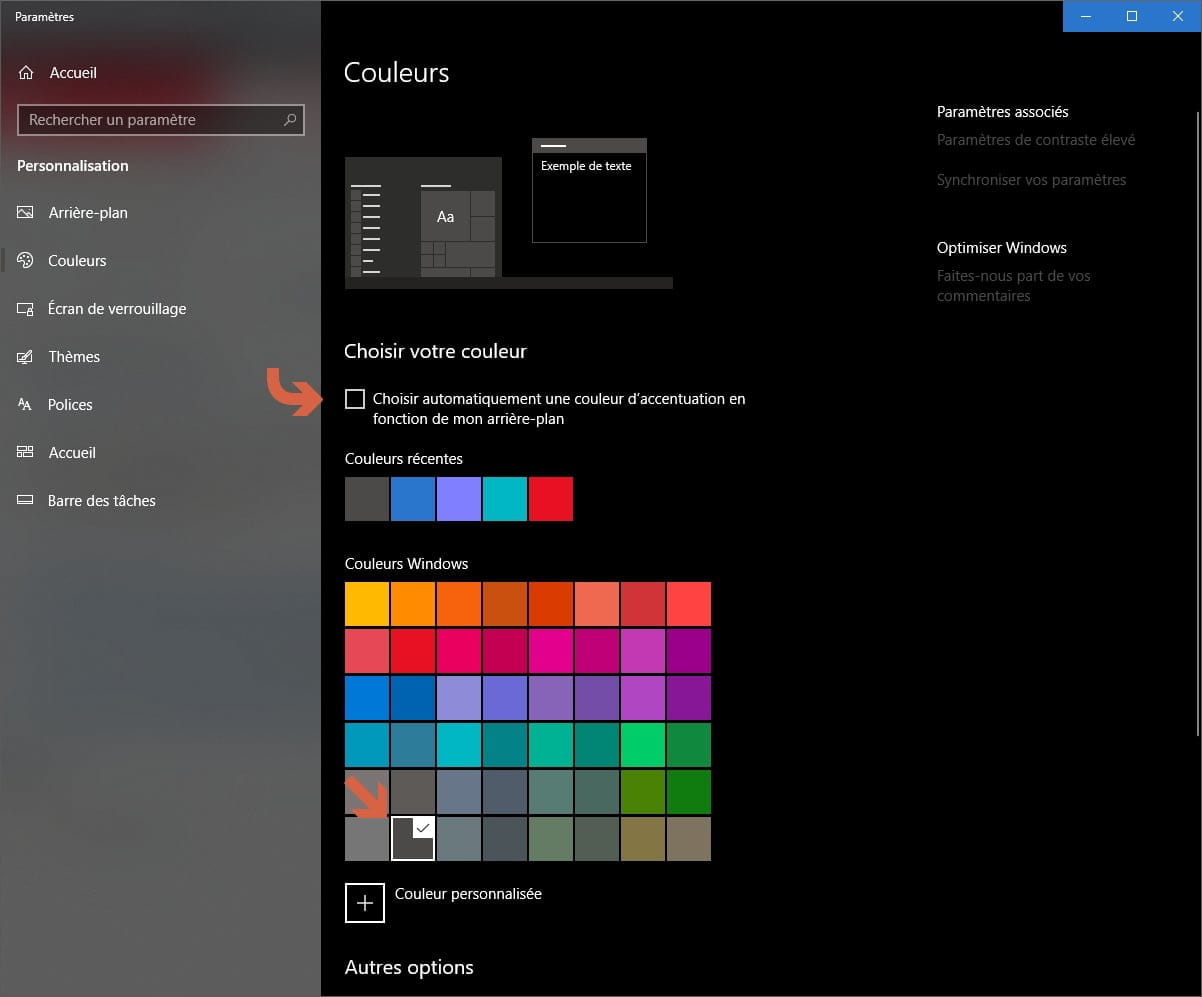Pick the bright light-green swatch in Couleurs Windows
The image size is (1202, 997).
tap(643, 745)
